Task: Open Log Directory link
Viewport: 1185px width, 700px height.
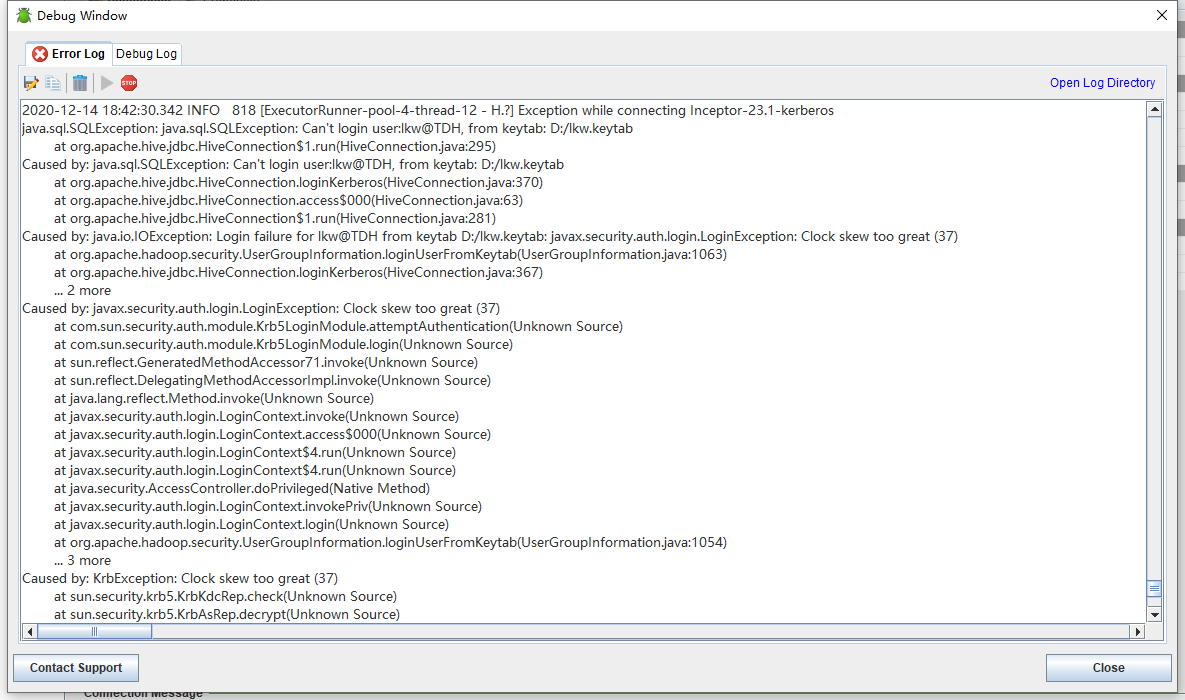Action: tap(1102, 83)
